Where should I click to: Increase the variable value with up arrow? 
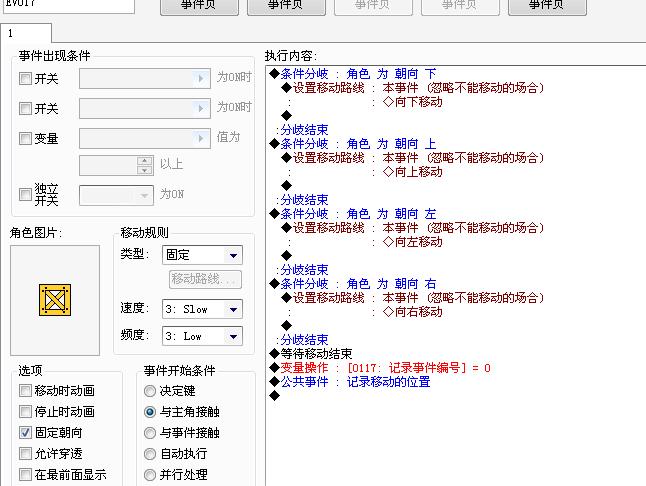[145, 161]
